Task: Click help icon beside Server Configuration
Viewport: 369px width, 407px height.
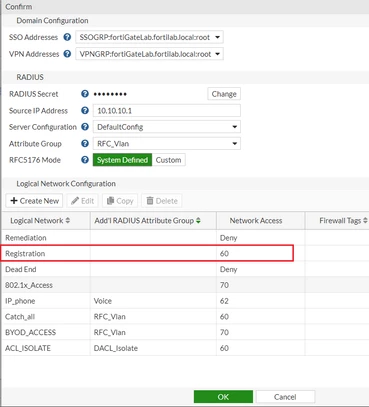Action: coord(85,127)
